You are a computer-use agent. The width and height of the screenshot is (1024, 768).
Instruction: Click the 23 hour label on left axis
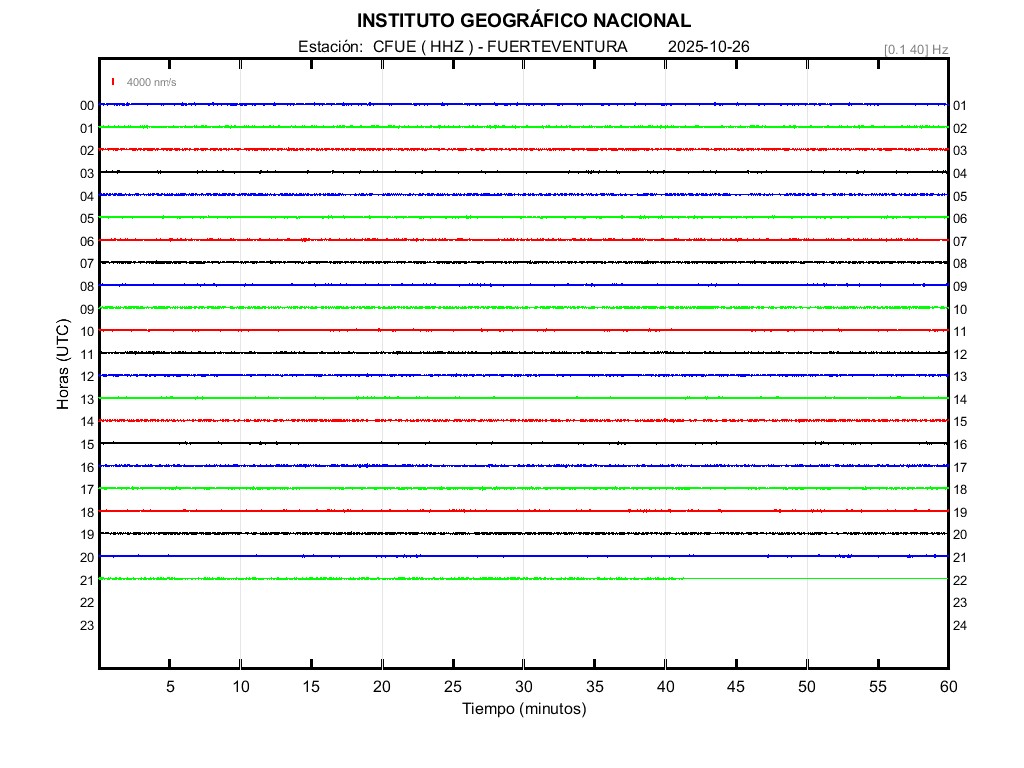click(87, 626)
